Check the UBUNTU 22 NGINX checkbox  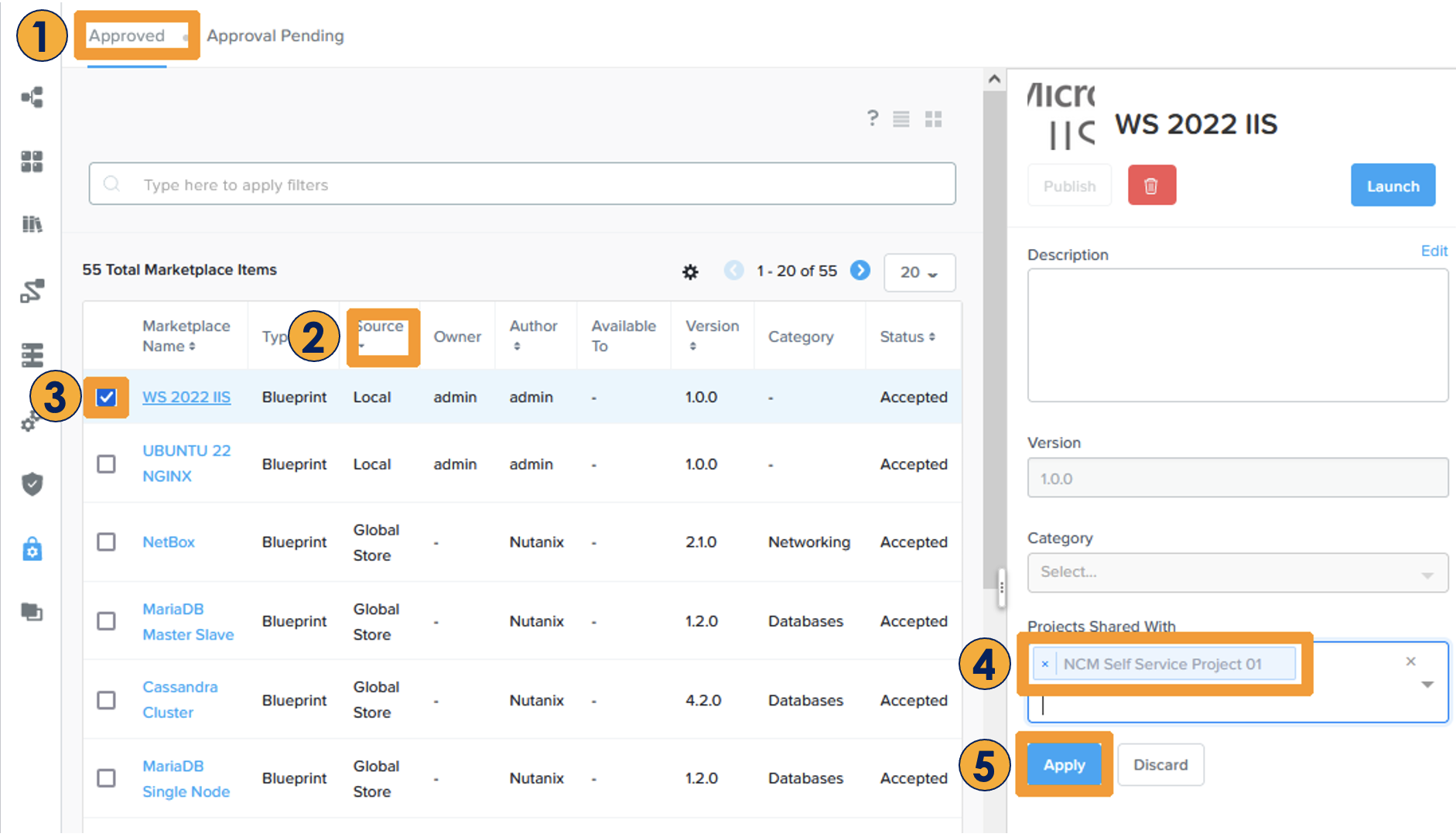click(x=106, y=464)
